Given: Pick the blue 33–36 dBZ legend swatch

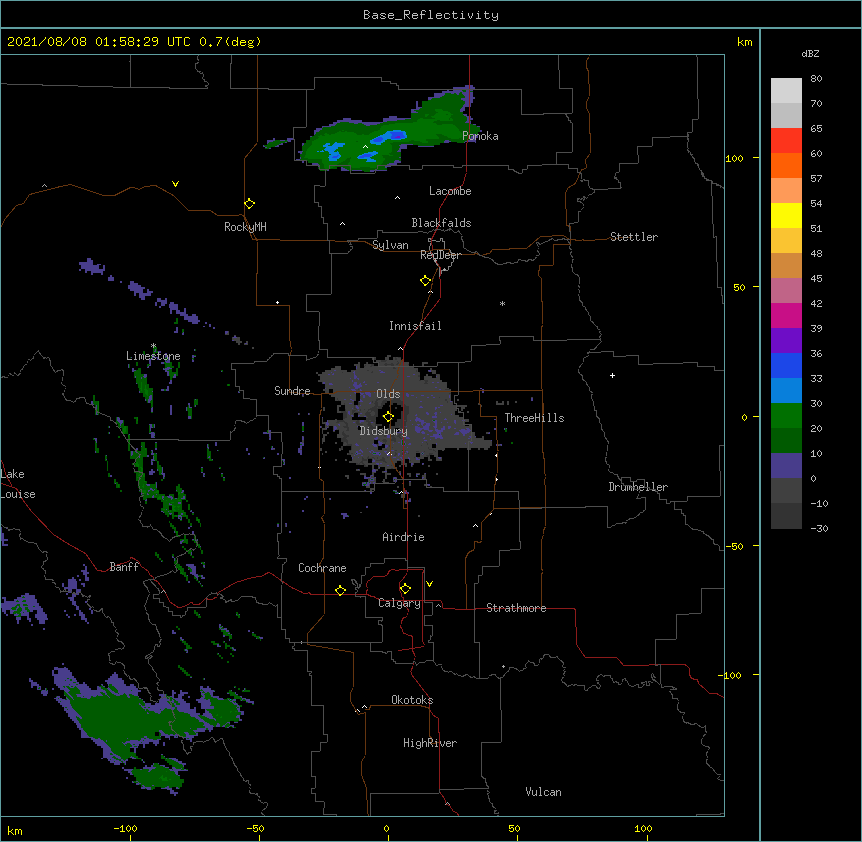Looking at the screenshot, I should point(786,365).
